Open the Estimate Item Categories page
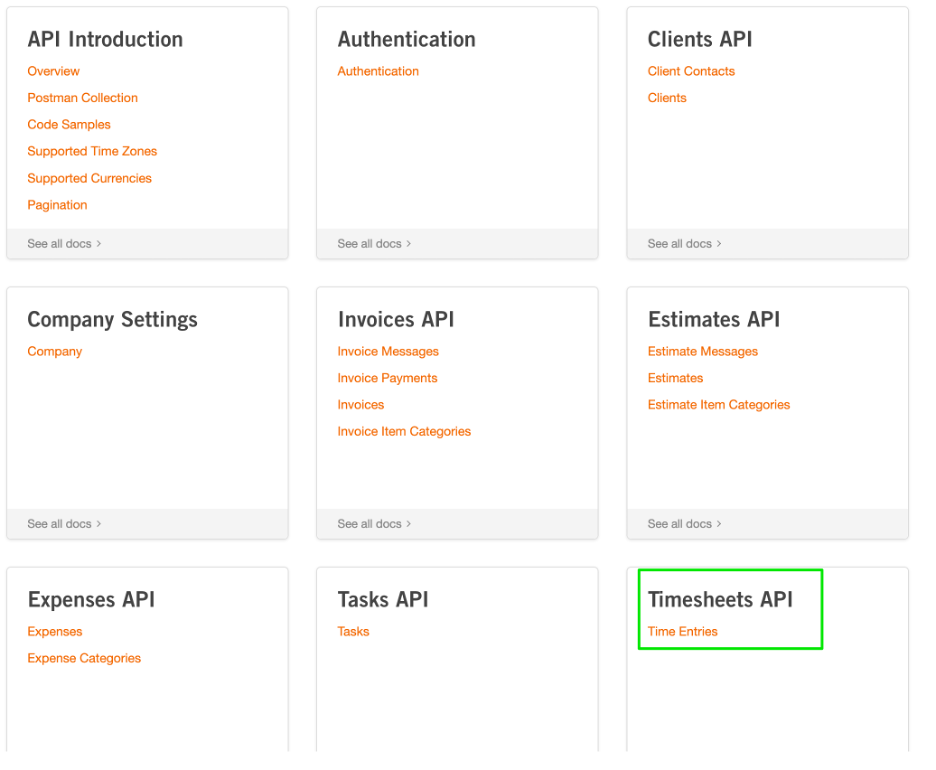This screenshot has height=770, width=936. pos(717,404)
